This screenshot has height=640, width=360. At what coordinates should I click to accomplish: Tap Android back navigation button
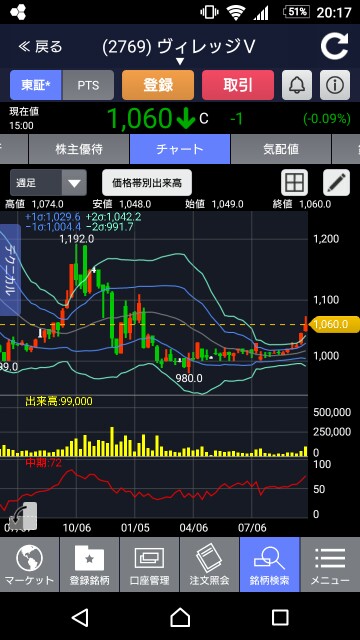[x=80, y=617]
